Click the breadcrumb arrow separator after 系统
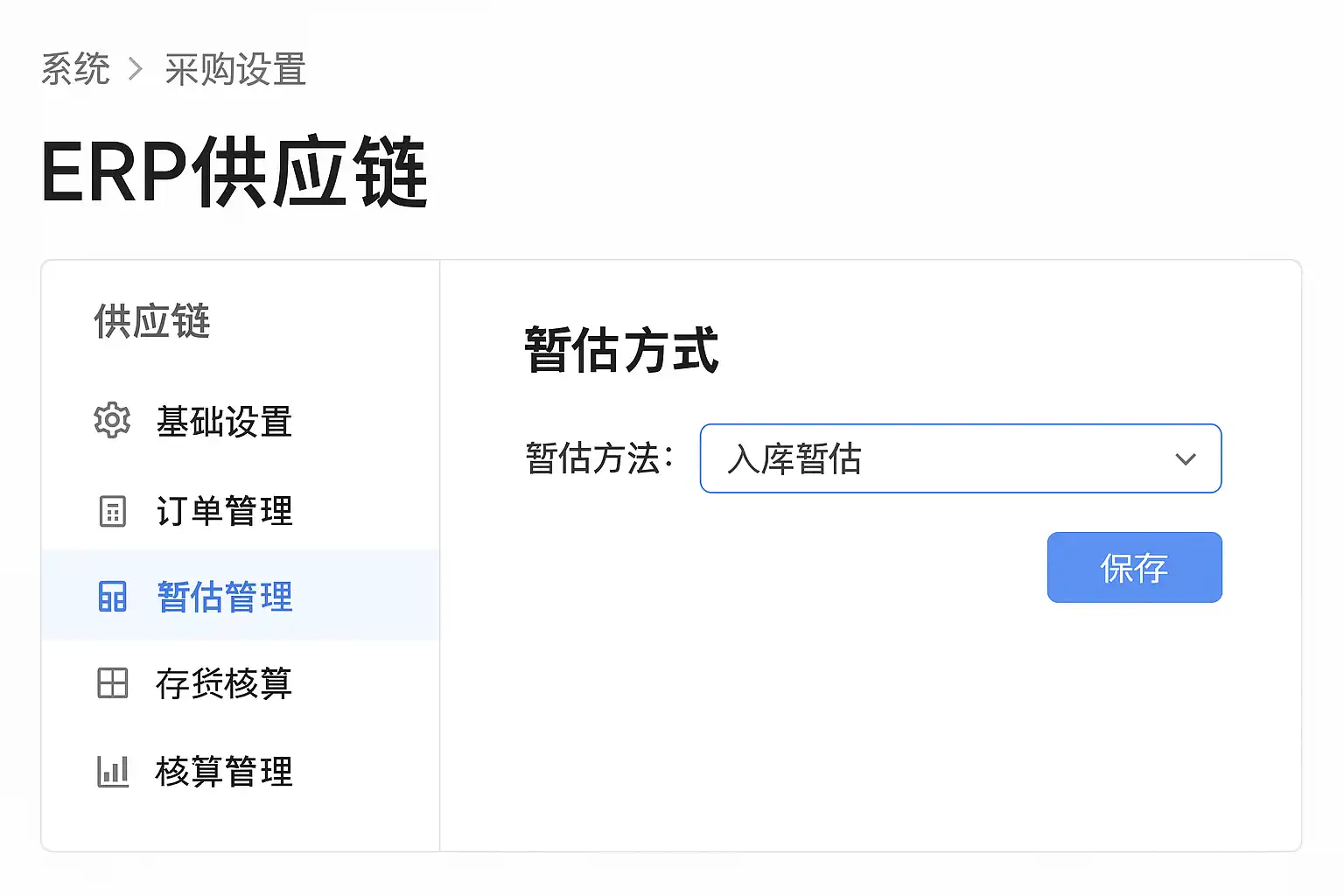 [x=136, y=69]
